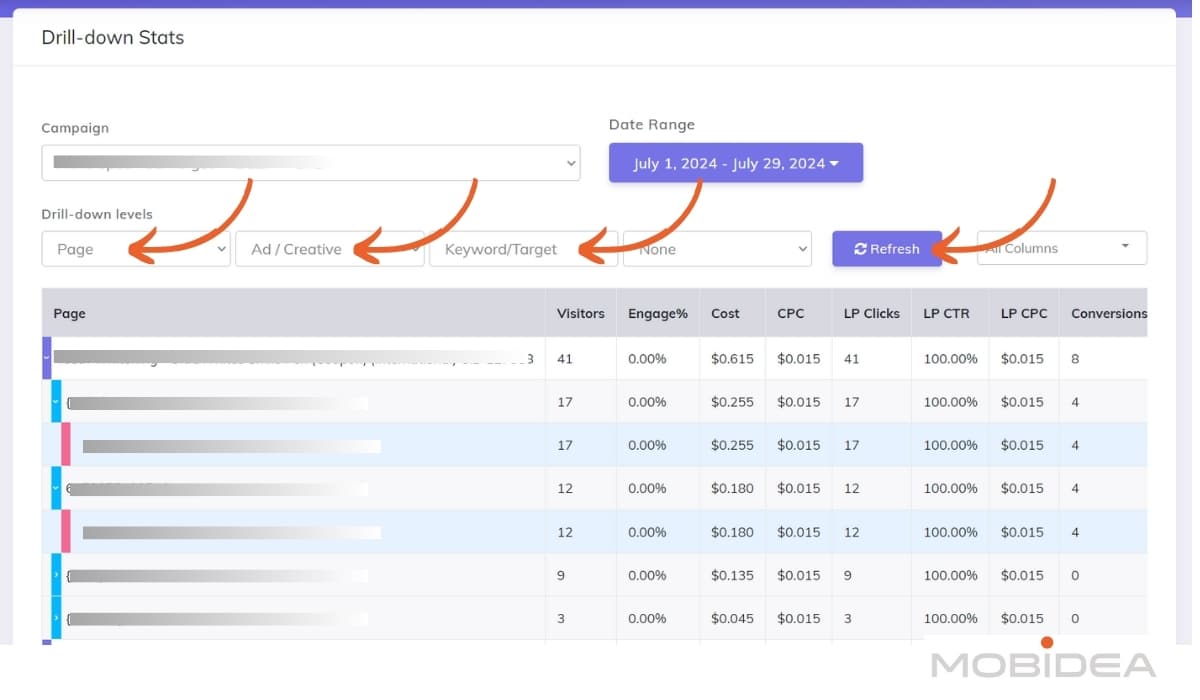Sort by the Cost column header
Image resolution: width=1200 pixels, height=700 pixels.
[x=725, y=313]
